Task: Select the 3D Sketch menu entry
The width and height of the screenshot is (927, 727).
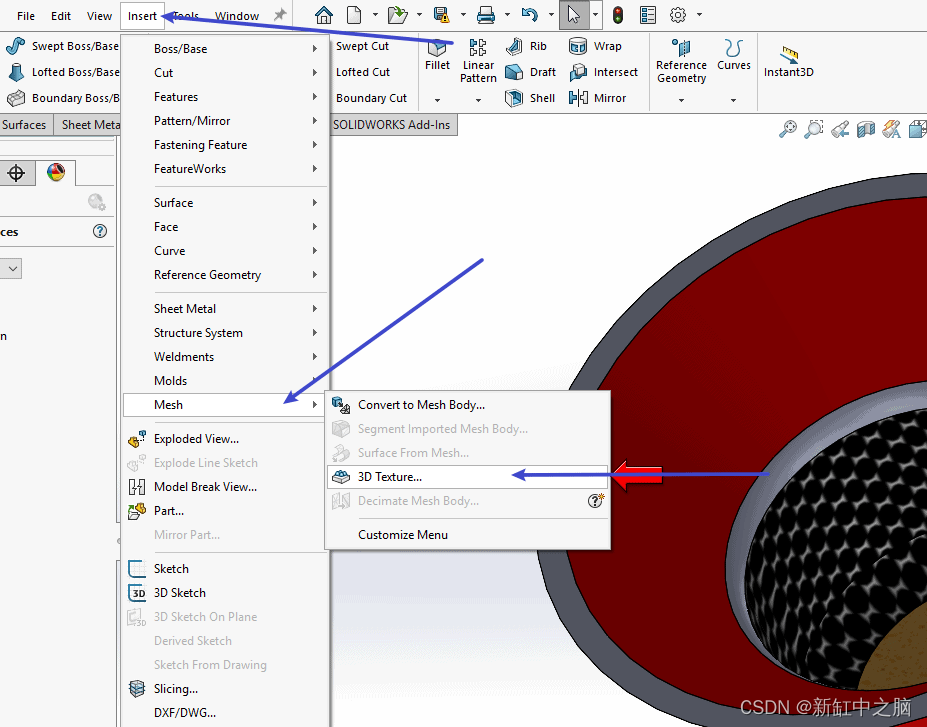Action: tap(225, 593)
